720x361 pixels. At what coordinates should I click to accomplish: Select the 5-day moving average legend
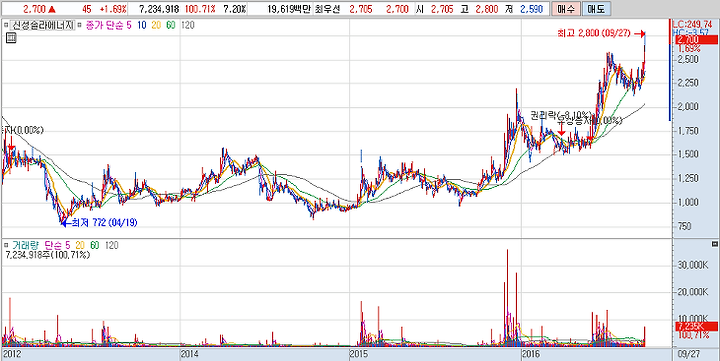[128, 26]
